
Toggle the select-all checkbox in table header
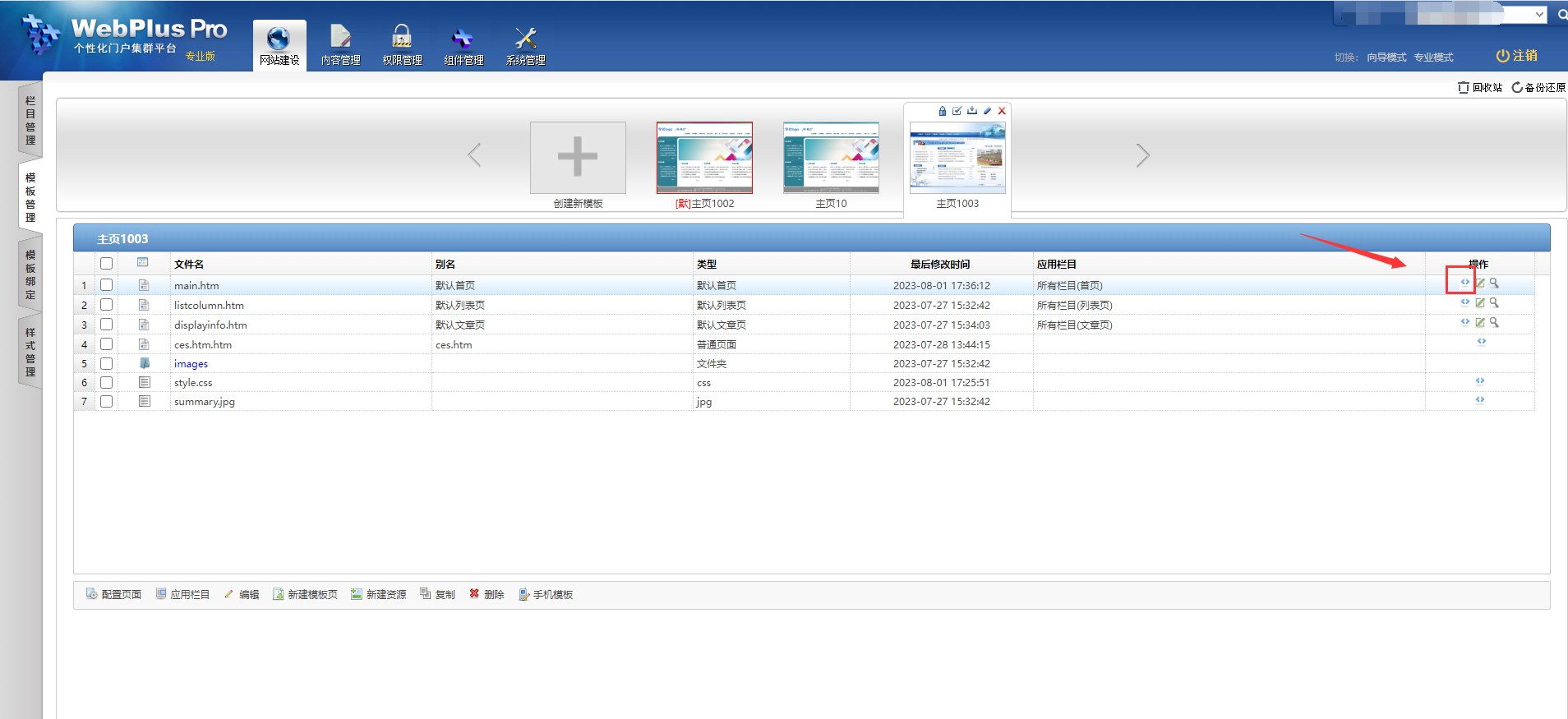click(x=107, y=264)
